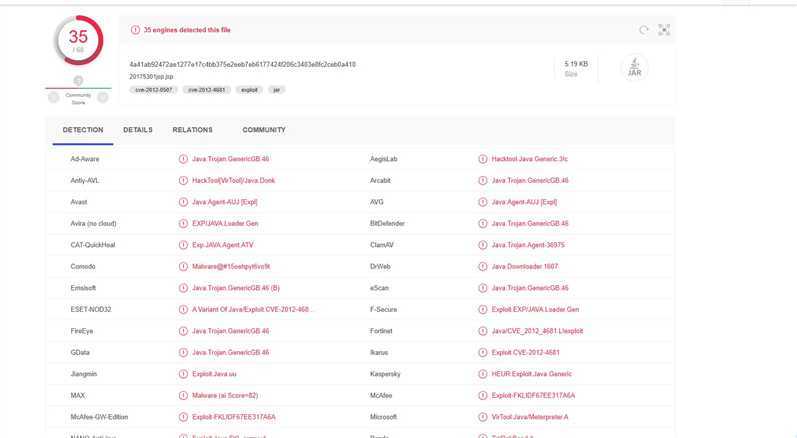The width and height of the screenshot is (797, 438).
Task: Open the RELATIONS tab
Action: pyautogui.click(x=193, y=130)
